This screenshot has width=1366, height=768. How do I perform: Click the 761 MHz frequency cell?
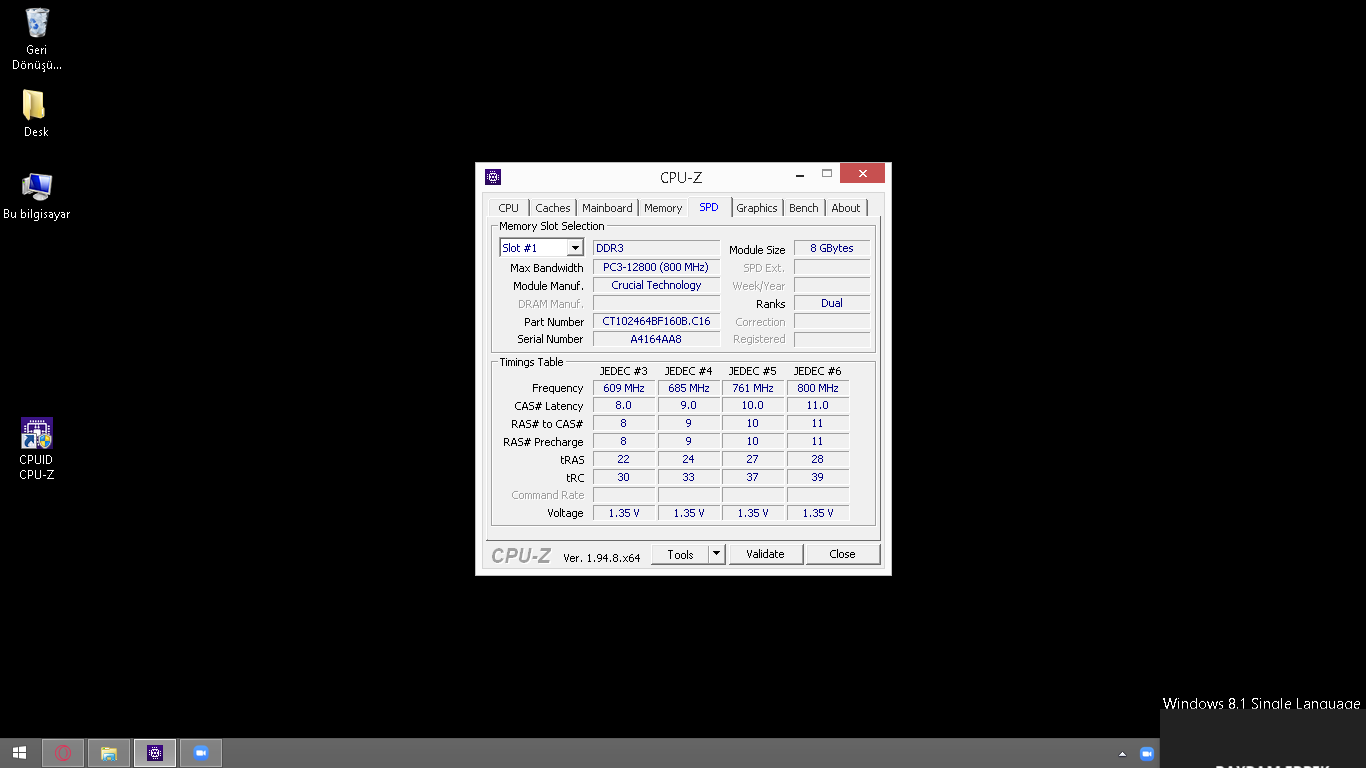tap(753, 388)
